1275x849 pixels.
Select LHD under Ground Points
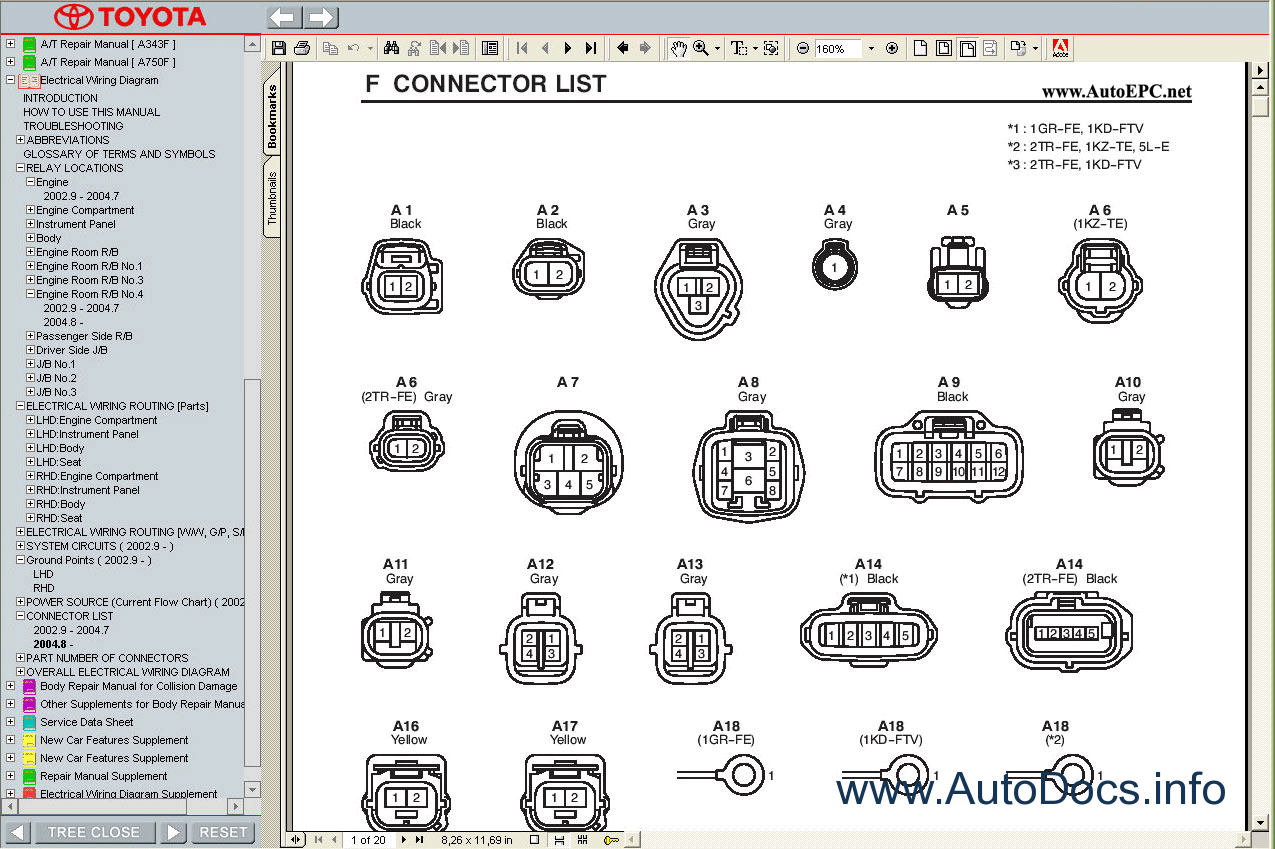click(x=43, y=574)
